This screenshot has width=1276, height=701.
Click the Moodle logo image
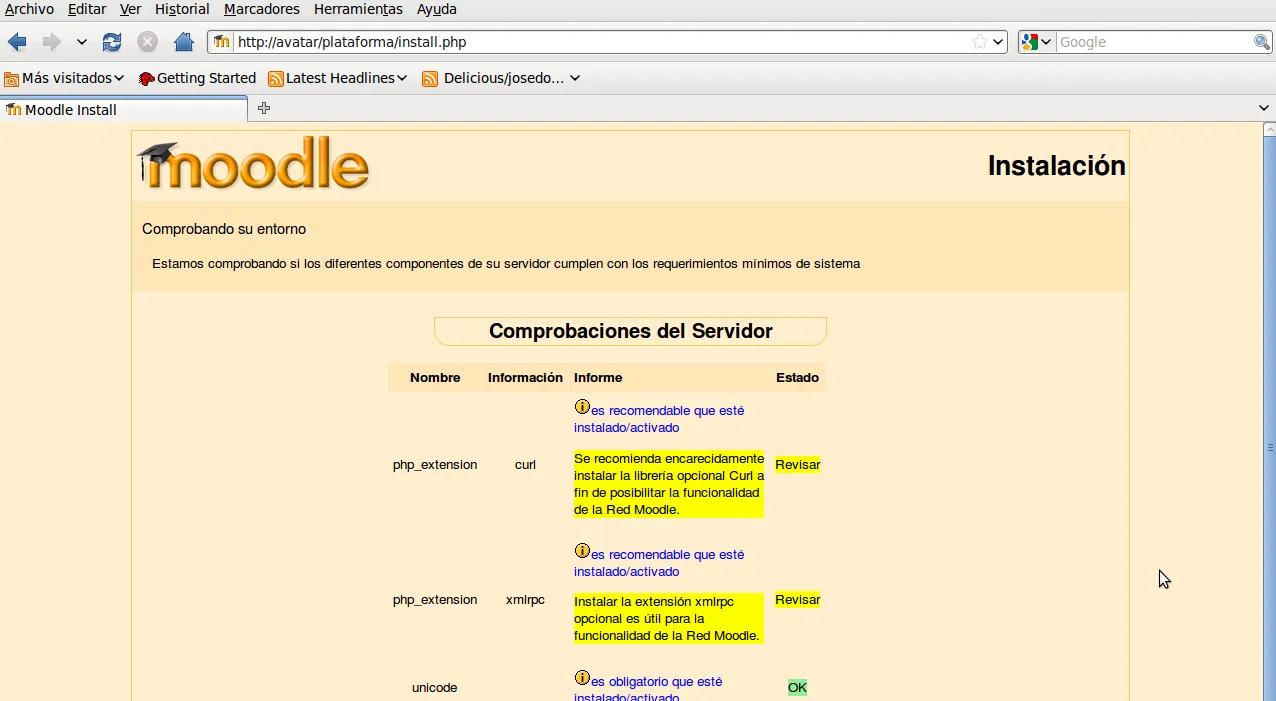(x=254, y=164)
